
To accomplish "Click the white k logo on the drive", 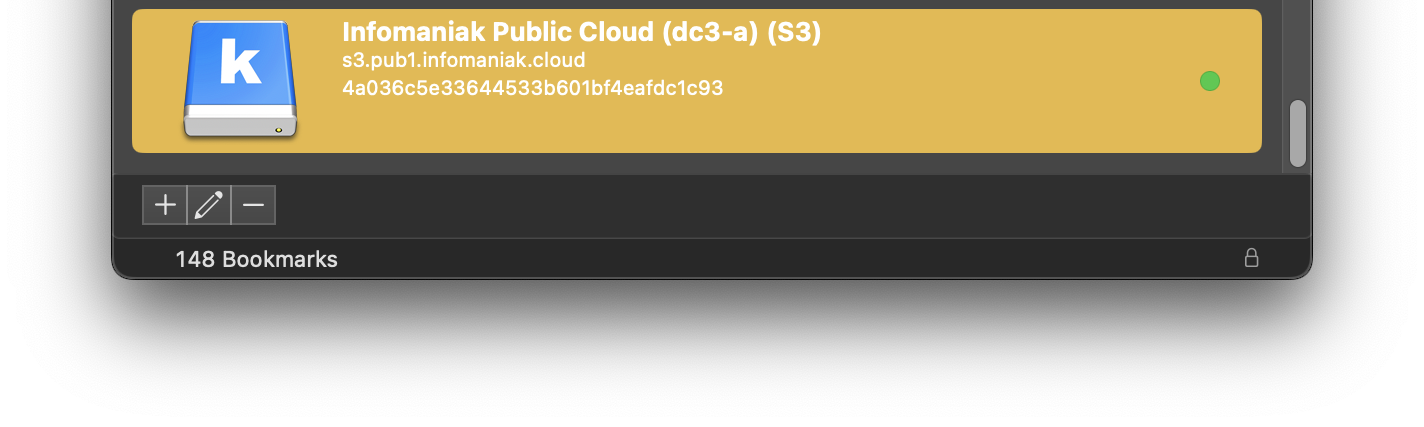I will click(240, 62).
